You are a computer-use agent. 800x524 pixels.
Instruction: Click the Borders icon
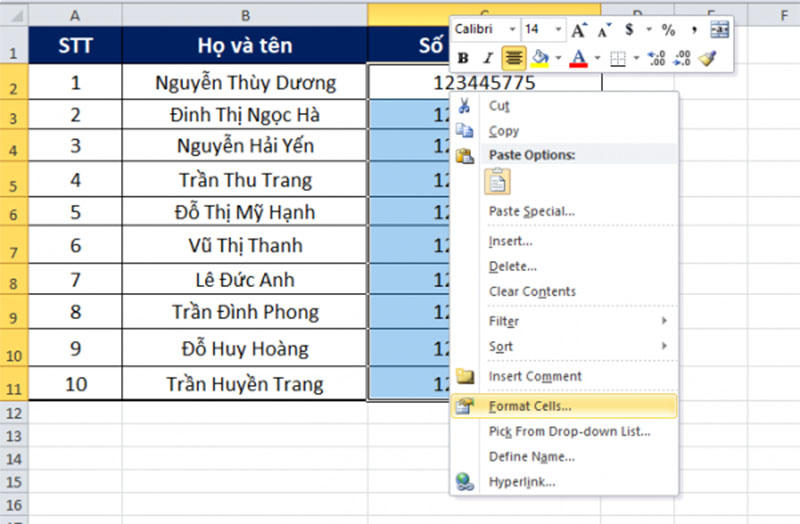point(618,58)
